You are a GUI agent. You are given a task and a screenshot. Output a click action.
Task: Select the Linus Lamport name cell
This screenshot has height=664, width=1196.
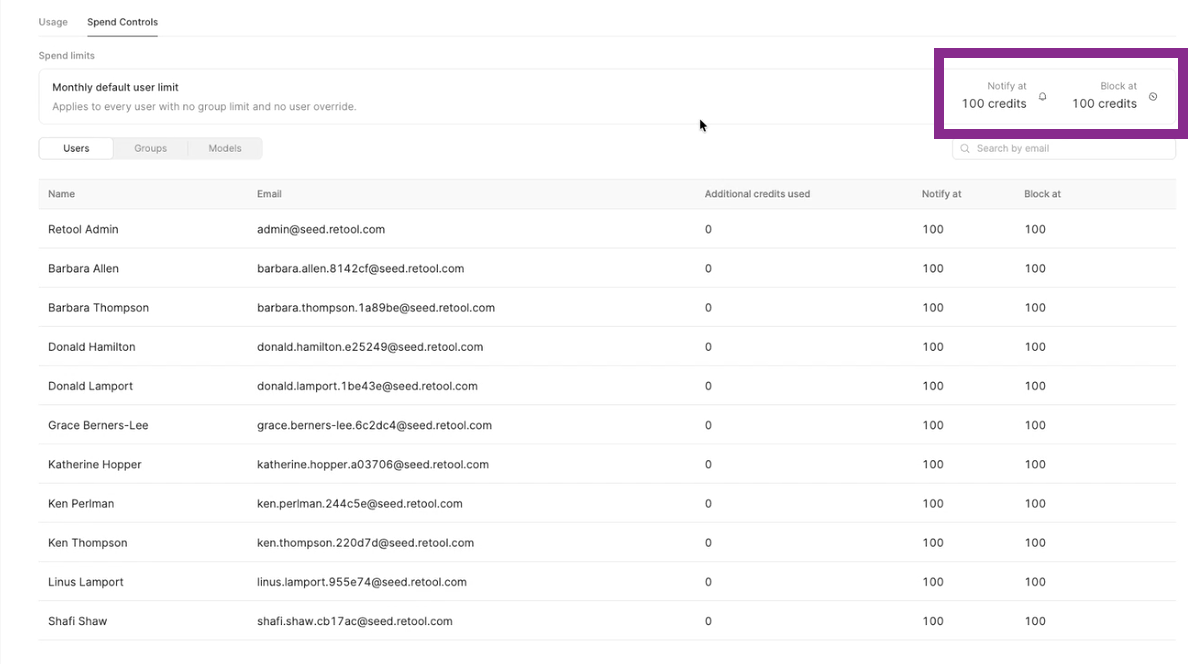[85, 582]
